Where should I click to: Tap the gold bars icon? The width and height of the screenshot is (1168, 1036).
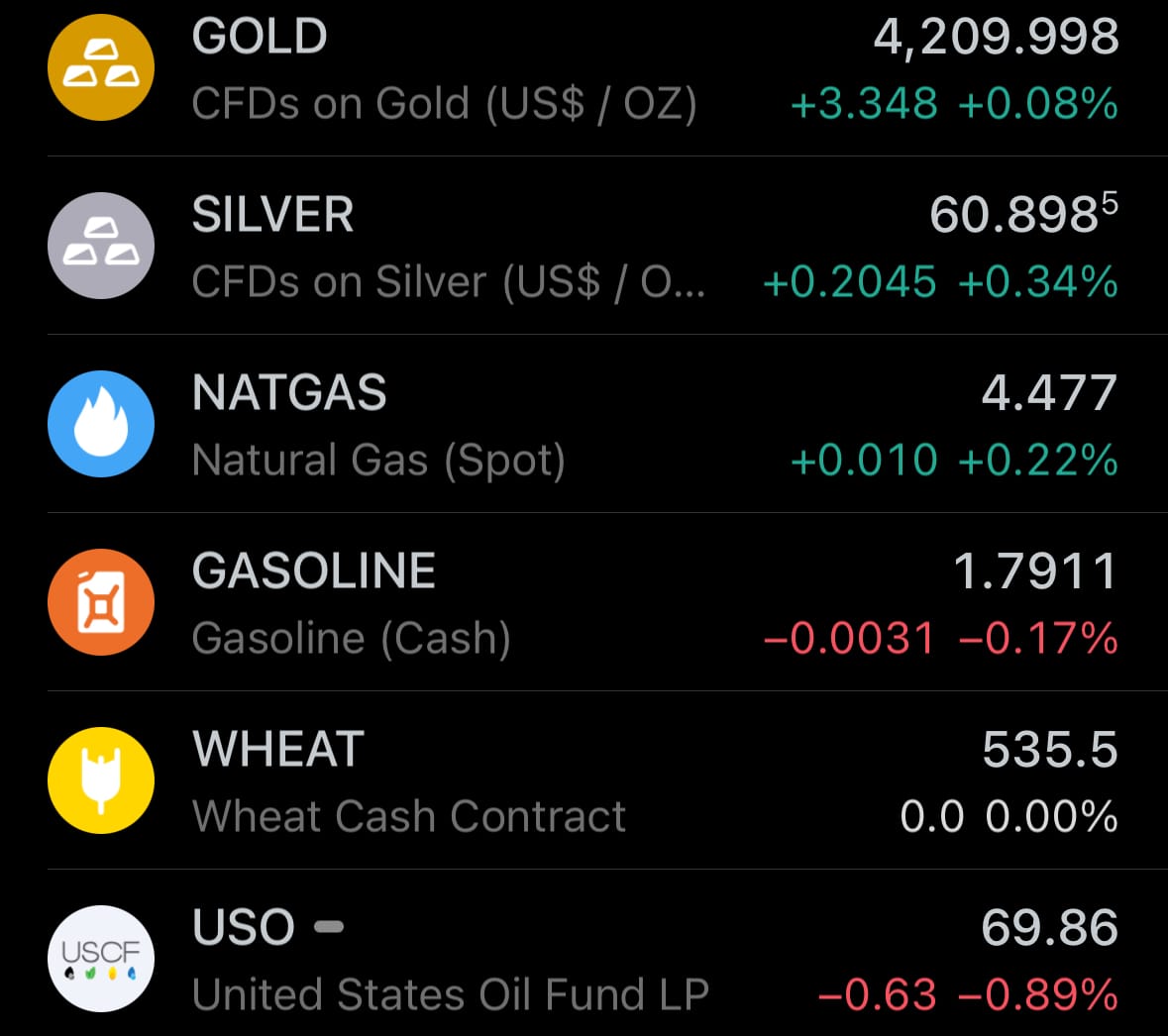click(101, 67)
